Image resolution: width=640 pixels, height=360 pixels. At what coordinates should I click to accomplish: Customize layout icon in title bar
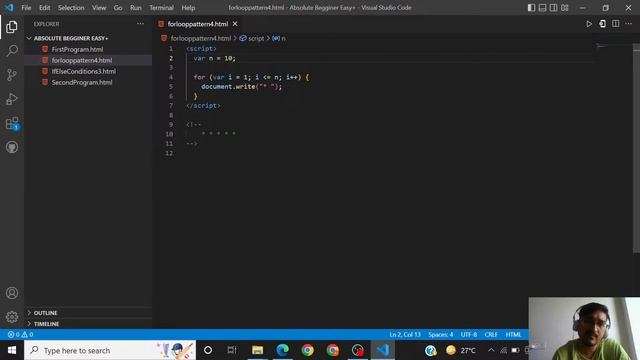(x=564, y=8)
